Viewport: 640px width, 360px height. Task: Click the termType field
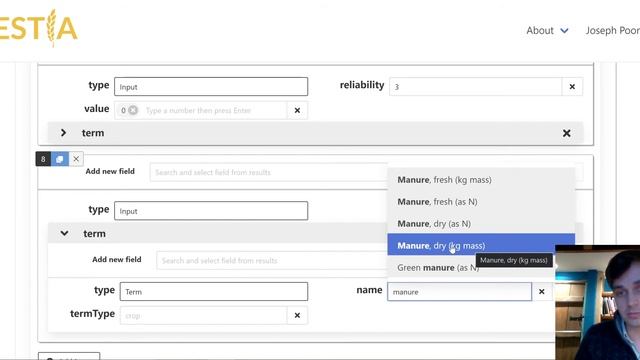click(x=203, y=316)
